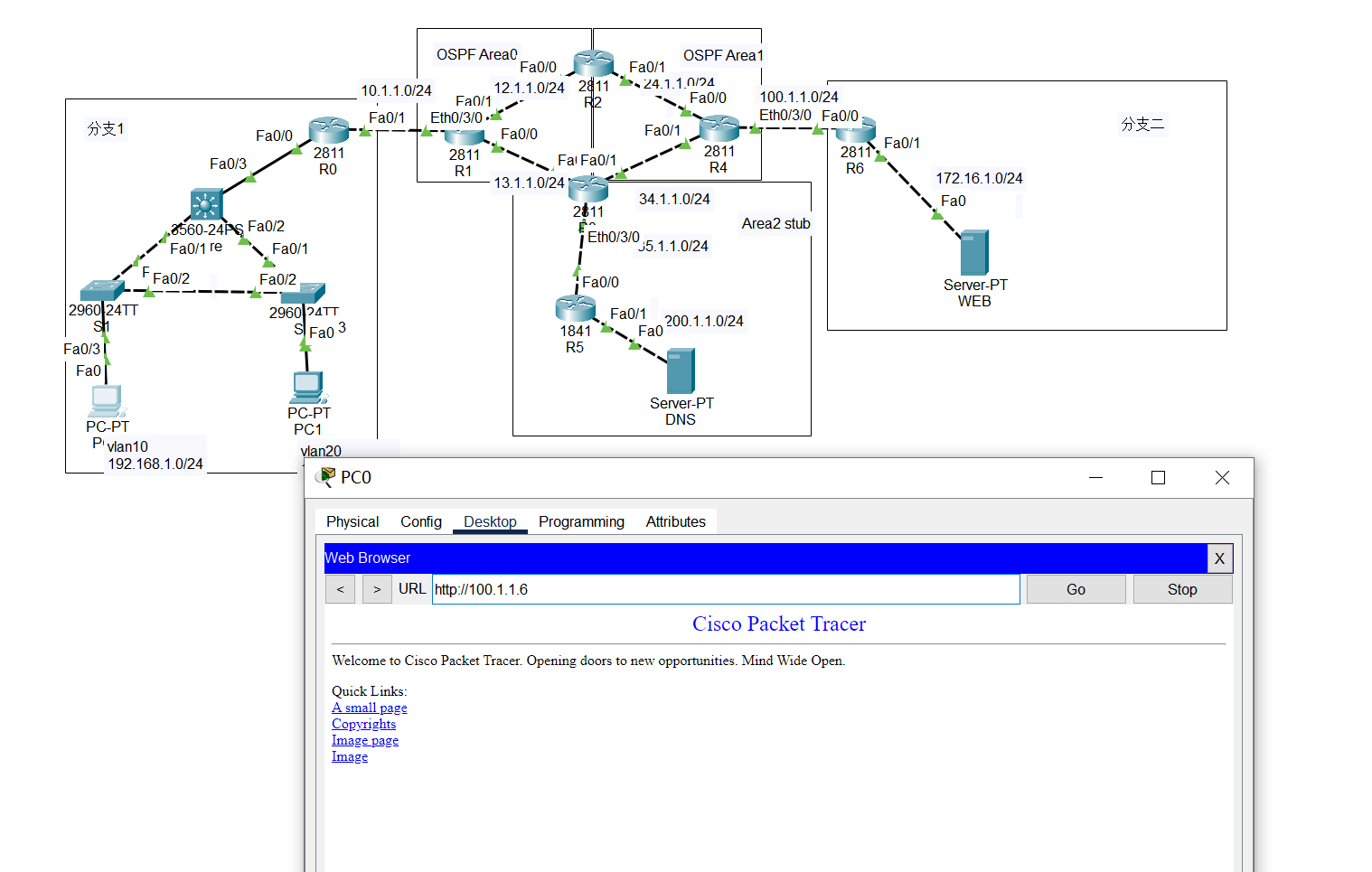
Task: Click router R2 at the top
Action: [x=594, y=63]
